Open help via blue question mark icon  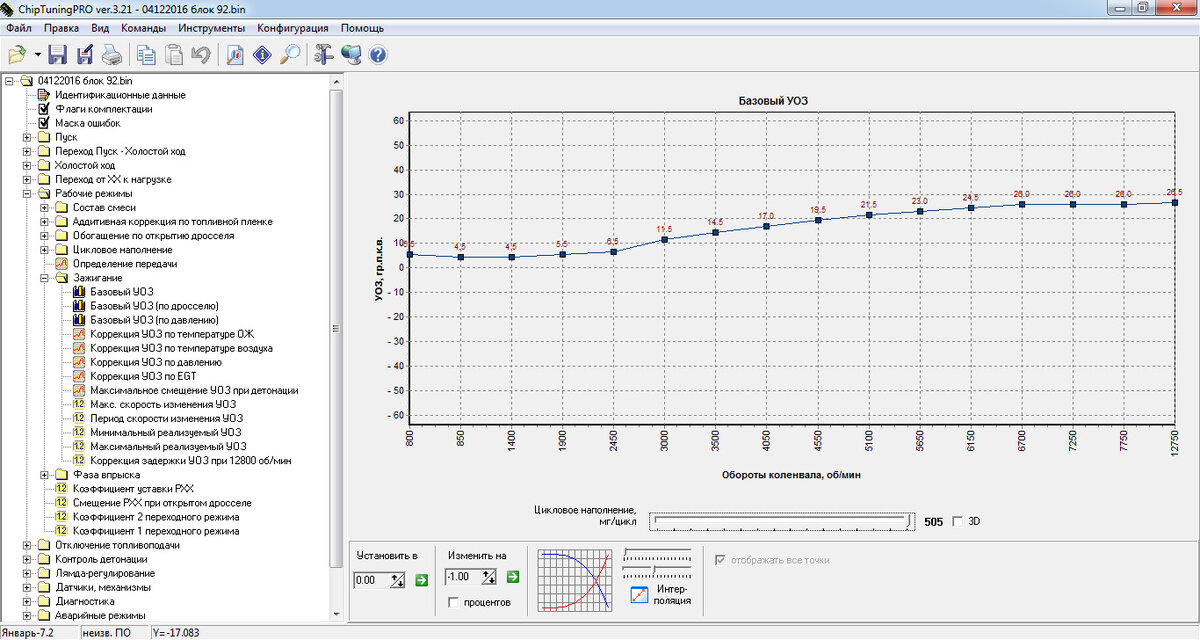378,55
